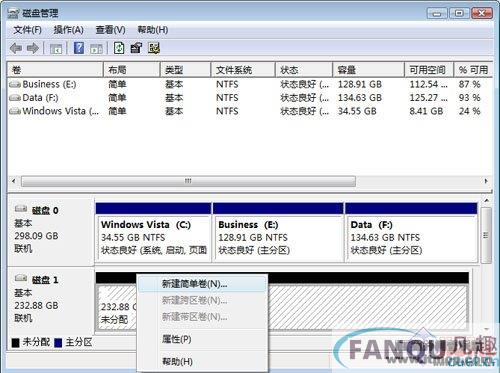
Task: Sort by the 状态 column header
Action: click(304, 70)
